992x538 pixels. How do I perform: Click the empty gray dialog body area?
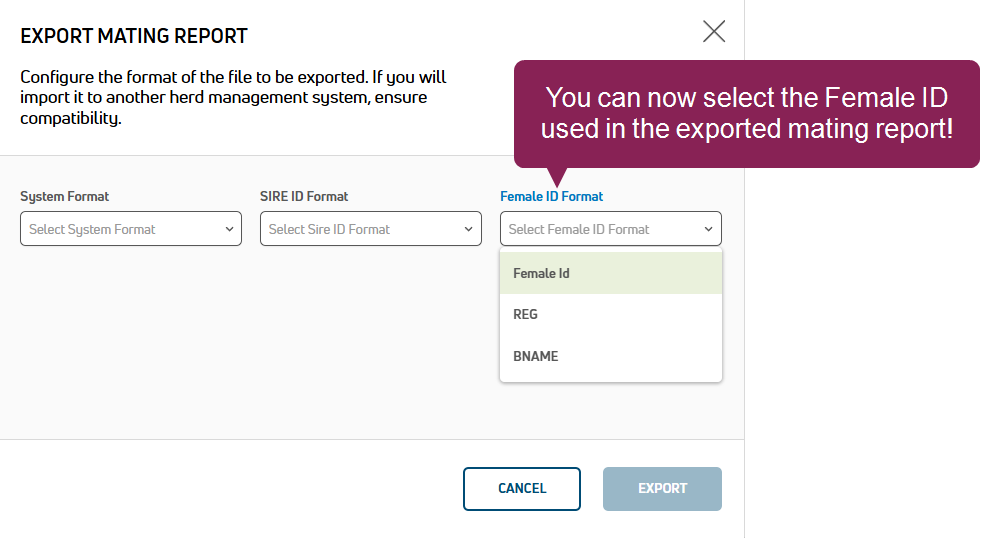point(250,350)
